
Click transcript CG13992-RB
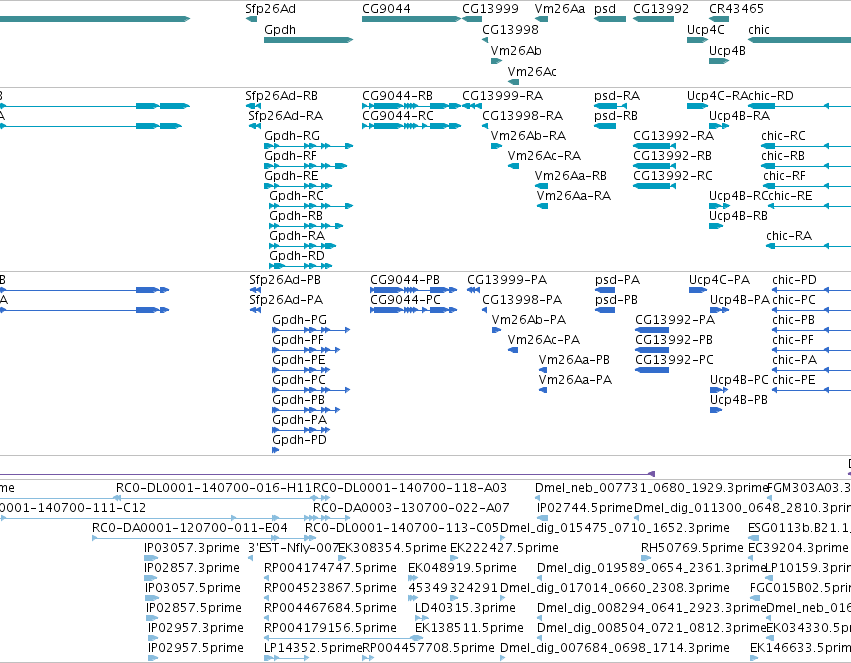click(x=672, y=156)
